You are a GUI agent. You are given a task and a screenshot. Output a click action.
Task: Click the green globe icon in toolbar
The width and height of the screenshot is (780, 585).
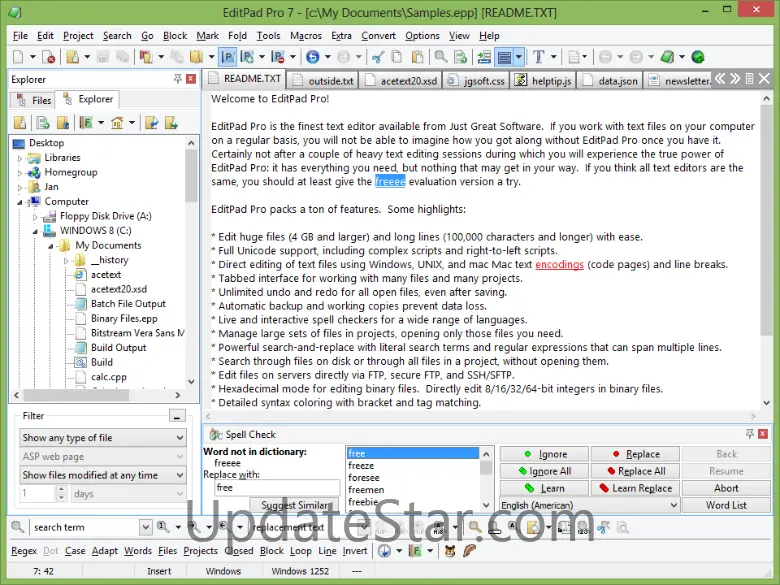(x=698, y=57)
